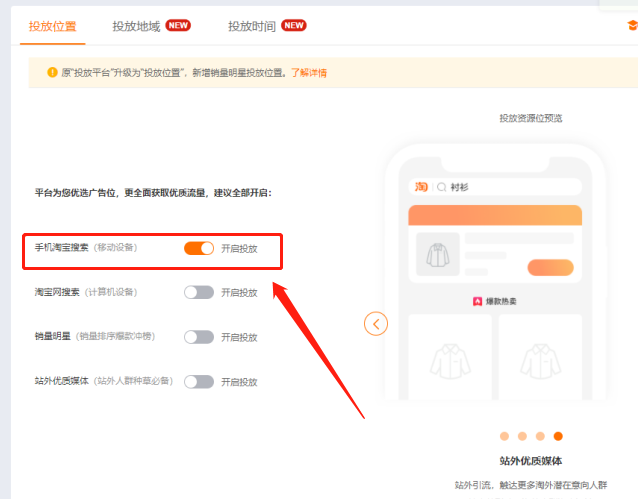Select second carousel indicator dot
This screenshot has height=499, width=638.
click(x=522, y=436)
